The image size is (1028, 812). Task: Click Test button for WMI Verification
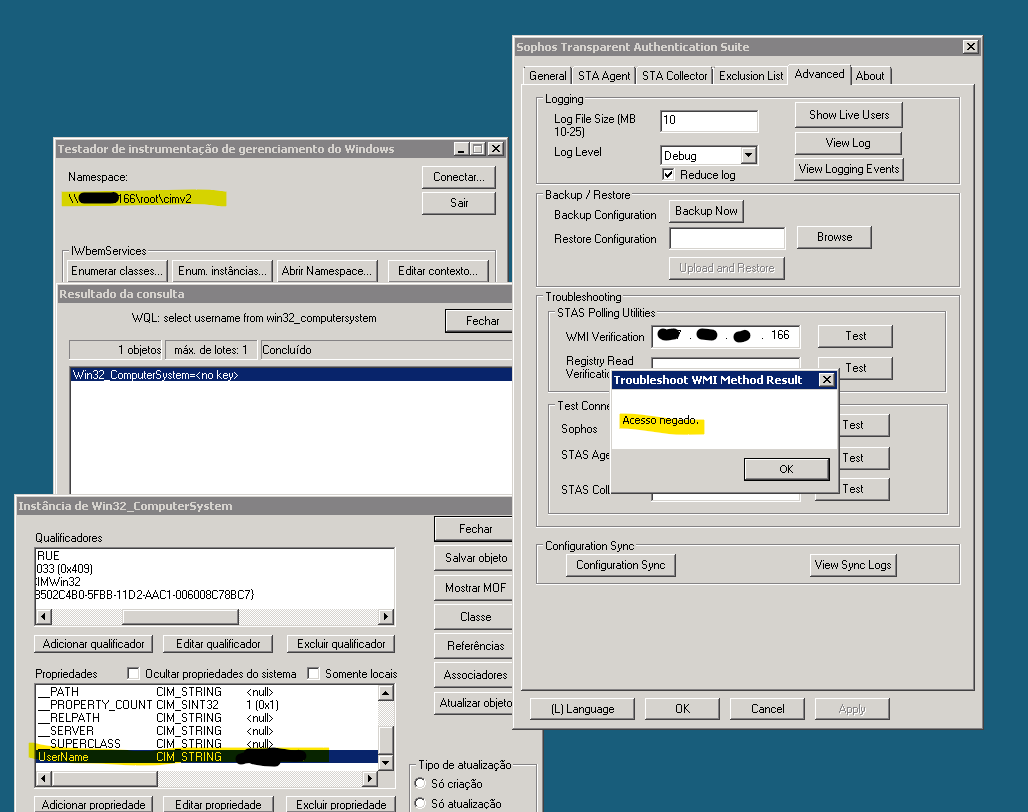(x=855, y=336)
